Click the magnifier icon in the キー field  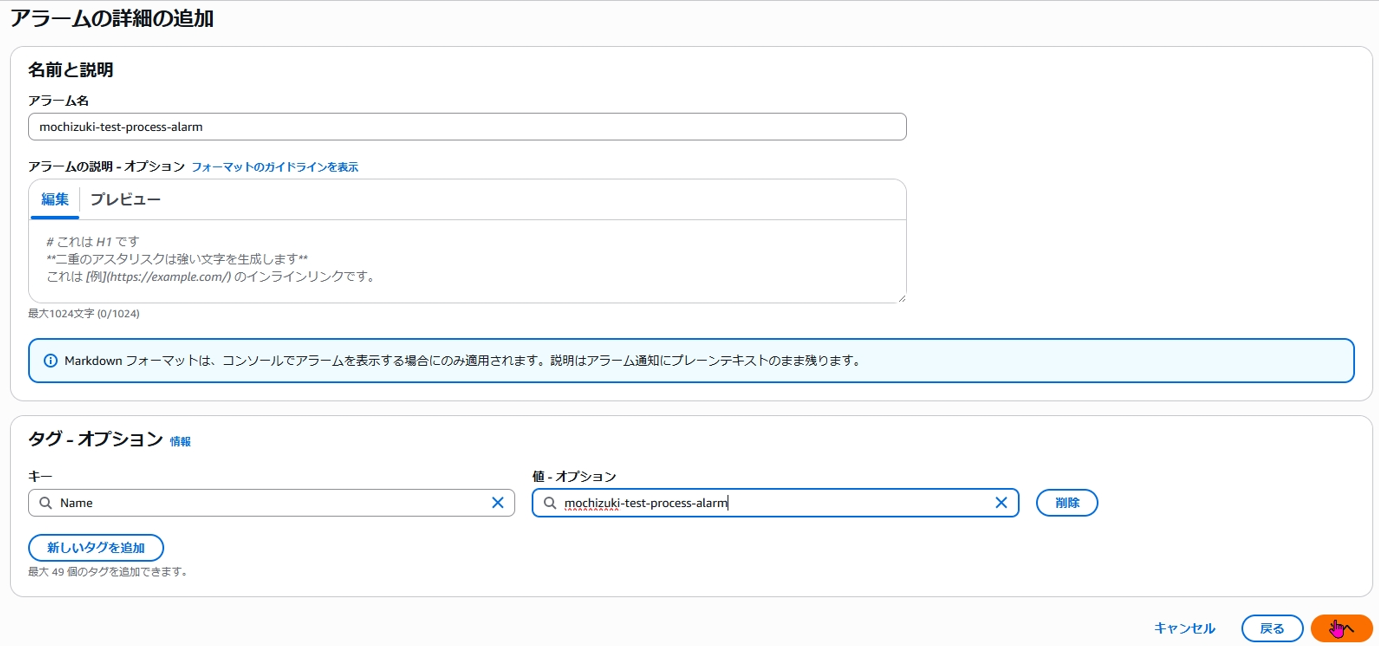tap(46, 503)
